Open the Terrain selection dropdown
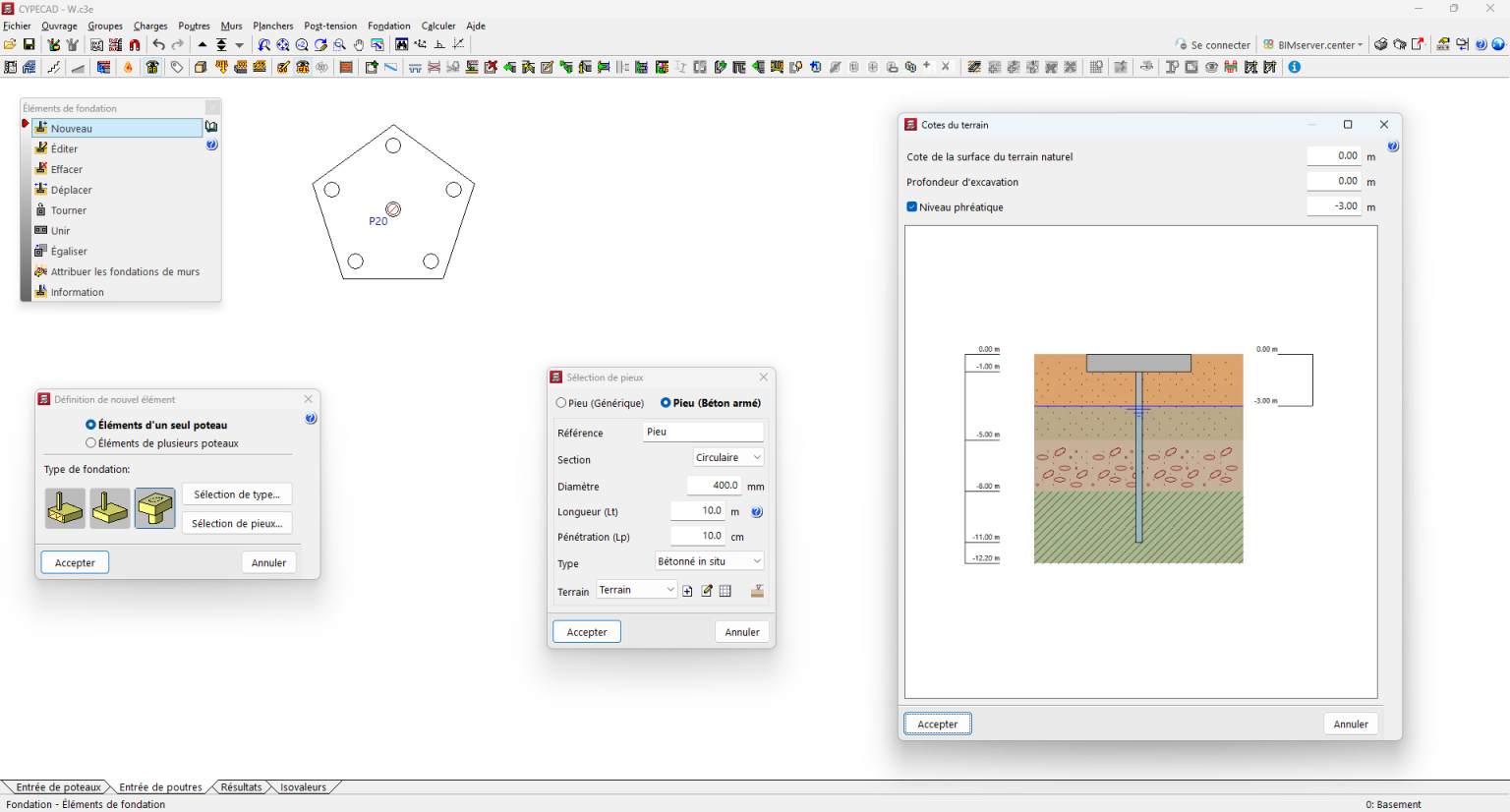 637,590
